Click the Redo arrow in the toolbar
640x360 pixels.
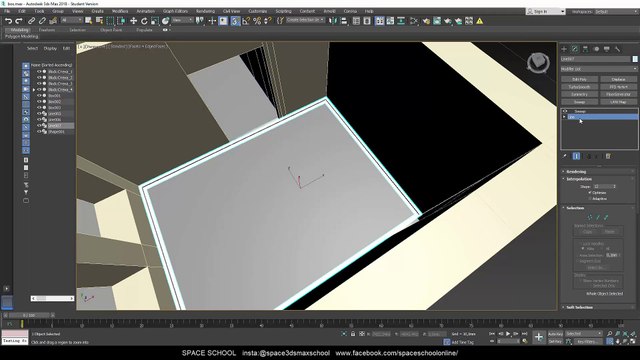click(x=19, y=21)
